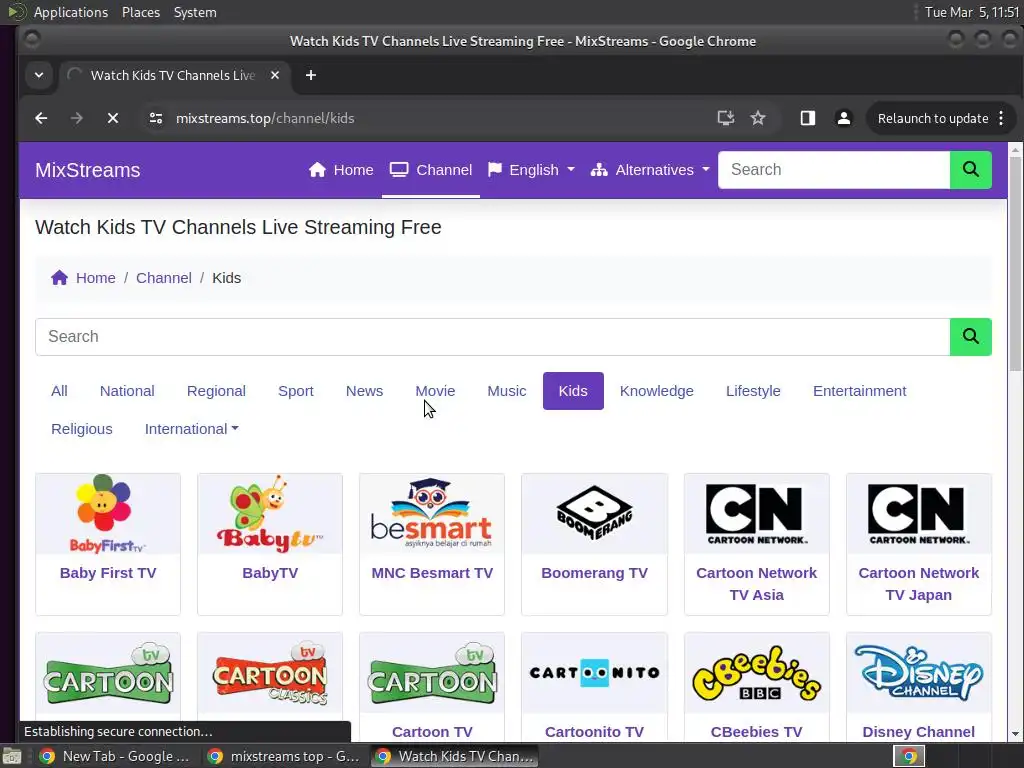1024x768 pixels.
Task: Select the Entertainment category tab
Action: click(x=859, y=391)
